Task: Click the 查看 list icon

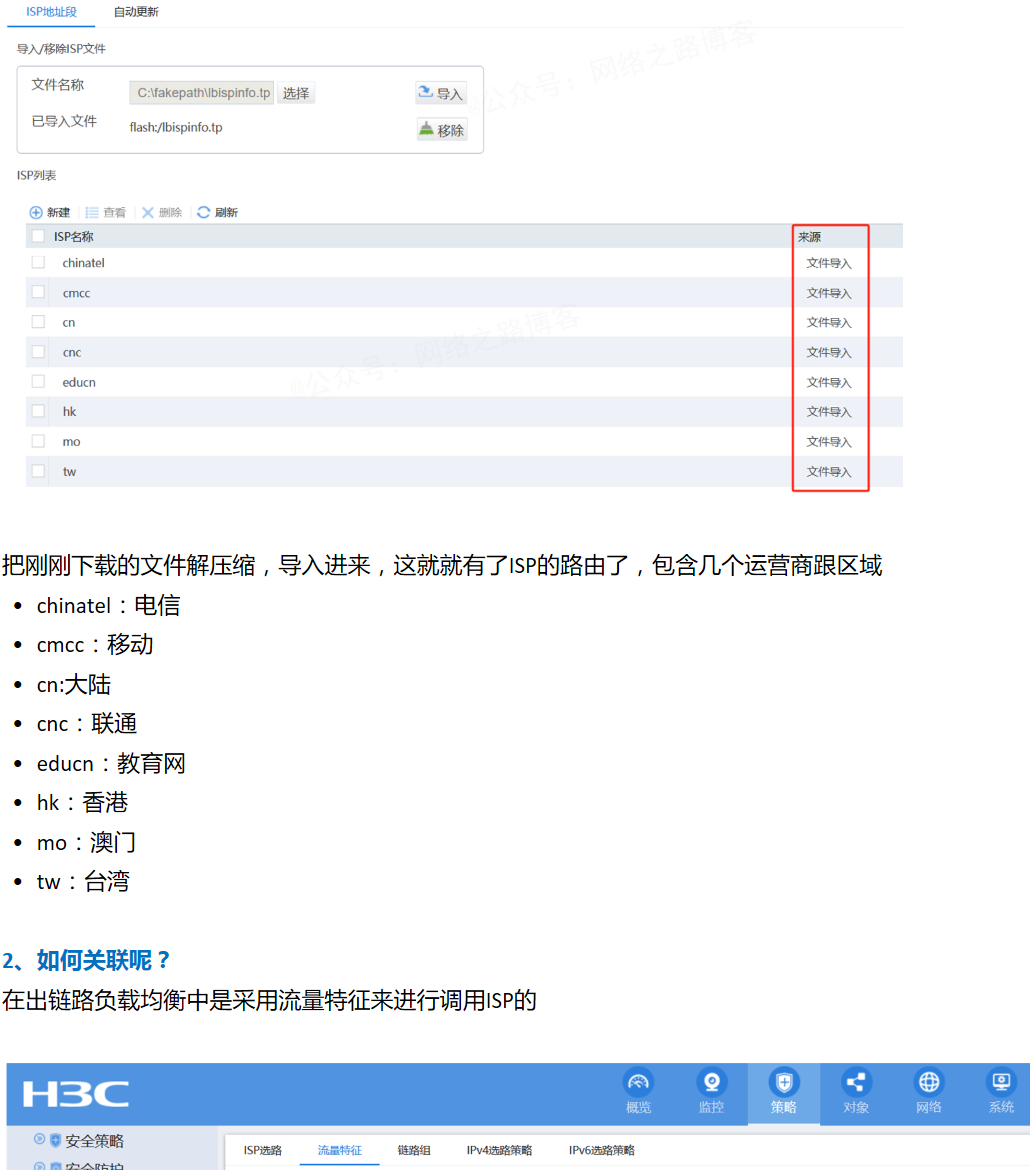Action: [92, 213]
